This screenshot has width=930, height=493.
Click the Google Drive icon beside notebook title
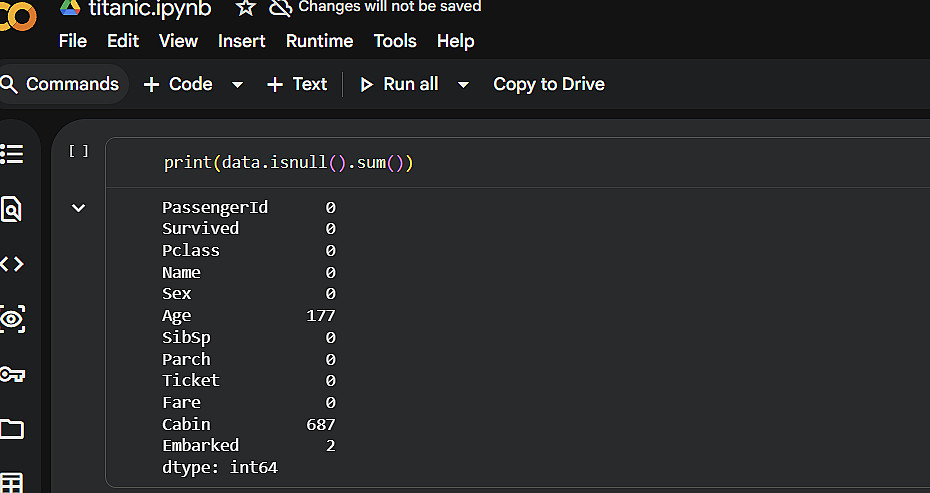coord(69,7)
